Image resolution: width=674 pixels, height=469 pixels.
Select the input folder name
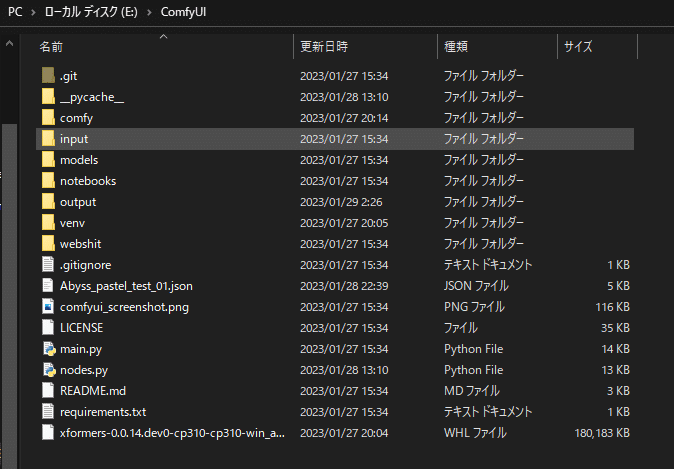[x=74, y=139]
